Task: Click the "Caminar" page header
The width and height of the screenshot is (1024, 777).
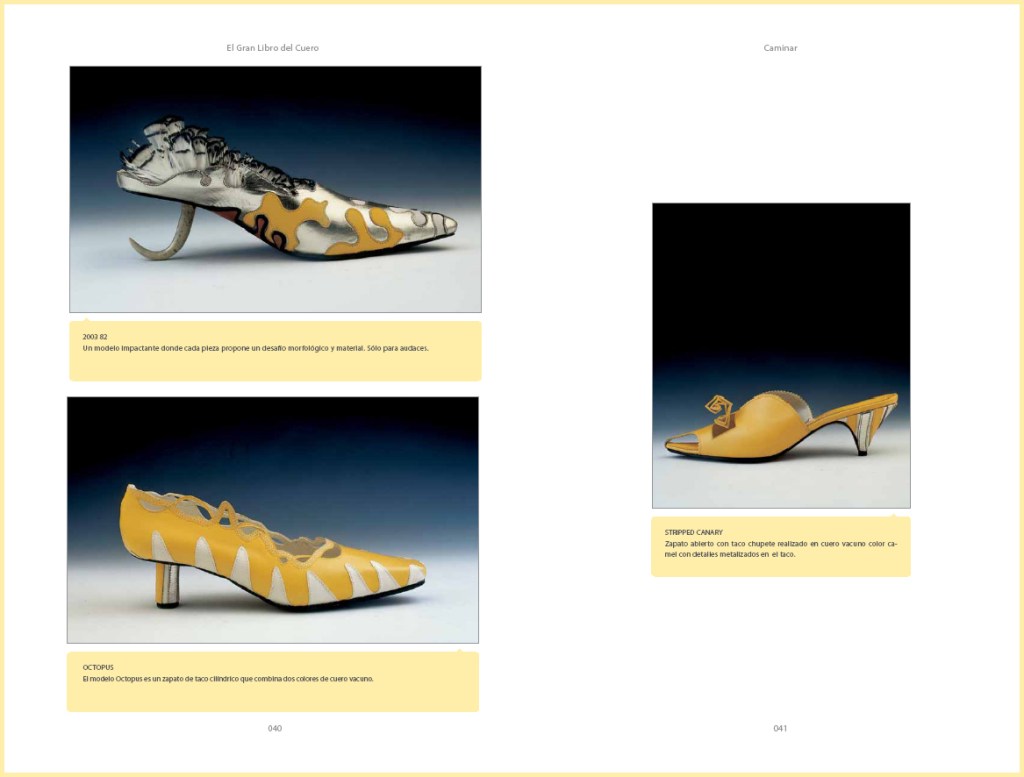Action: click(780, 47)
